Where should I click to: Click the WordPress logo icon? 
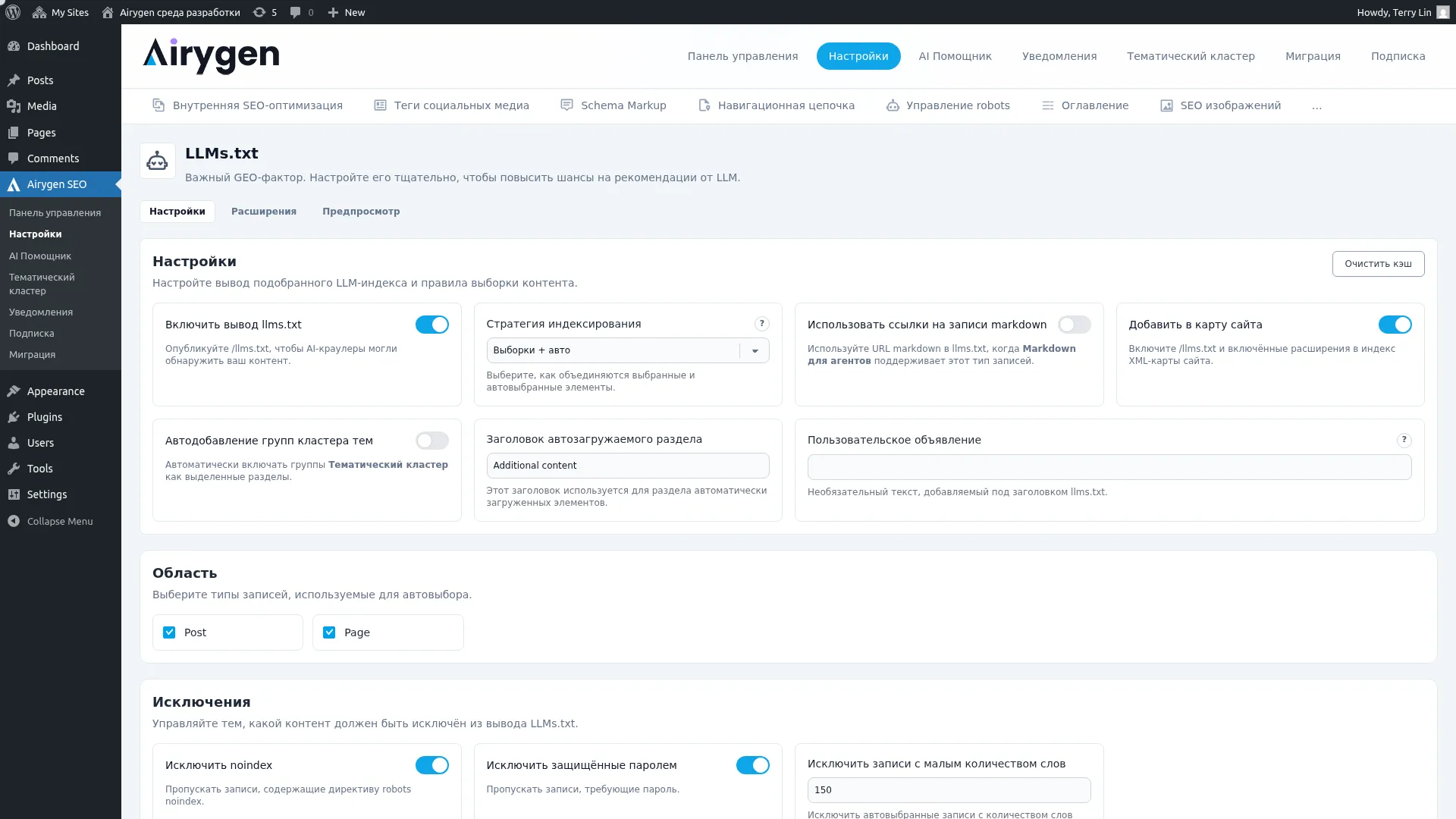coord(13,12)
